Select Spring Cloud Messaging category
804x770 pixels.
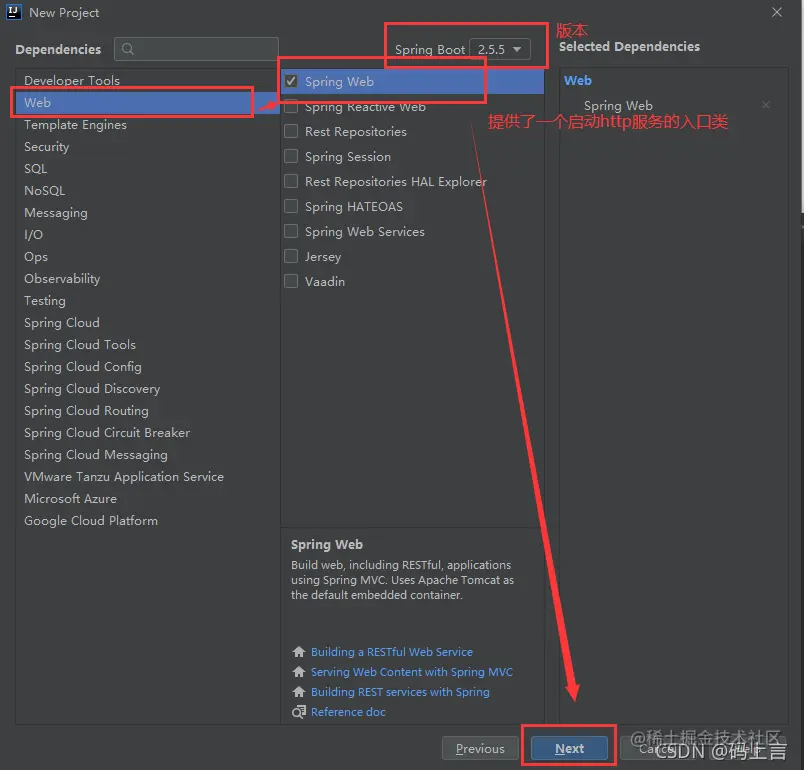pos(147,455)
